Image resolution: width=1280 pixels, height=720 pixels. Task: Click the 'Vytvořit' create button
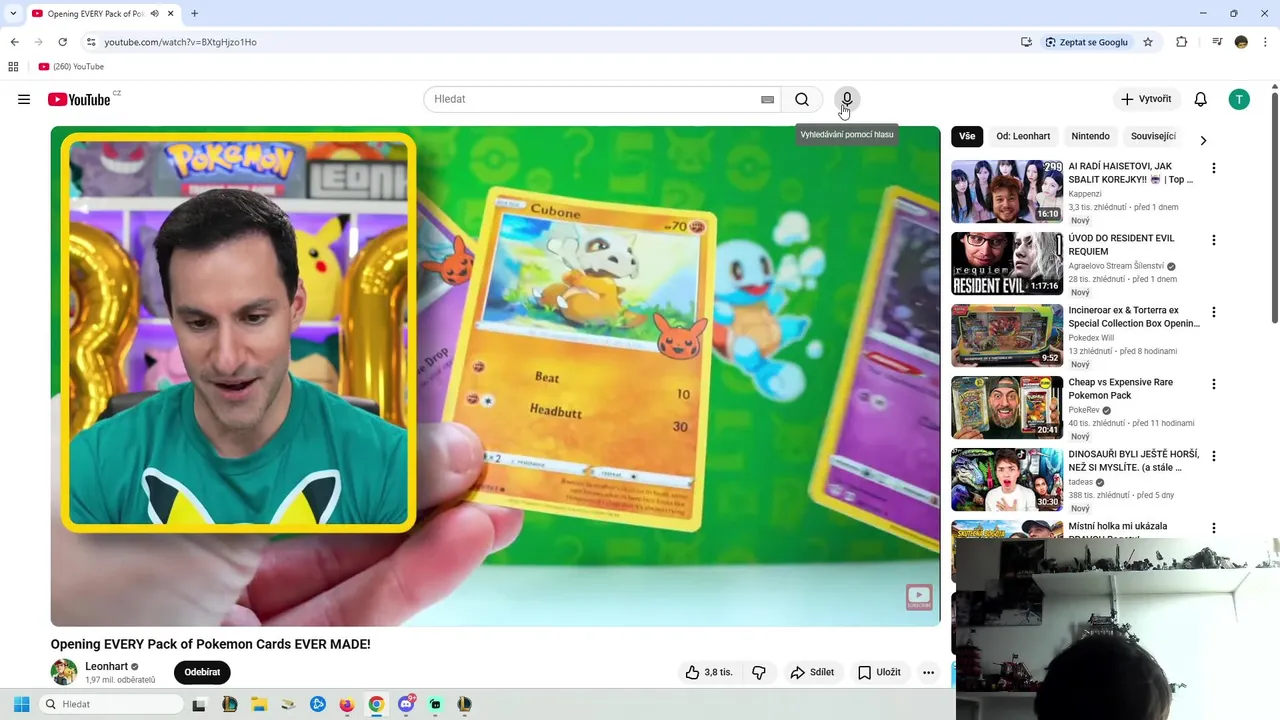tap(1146, 99)
